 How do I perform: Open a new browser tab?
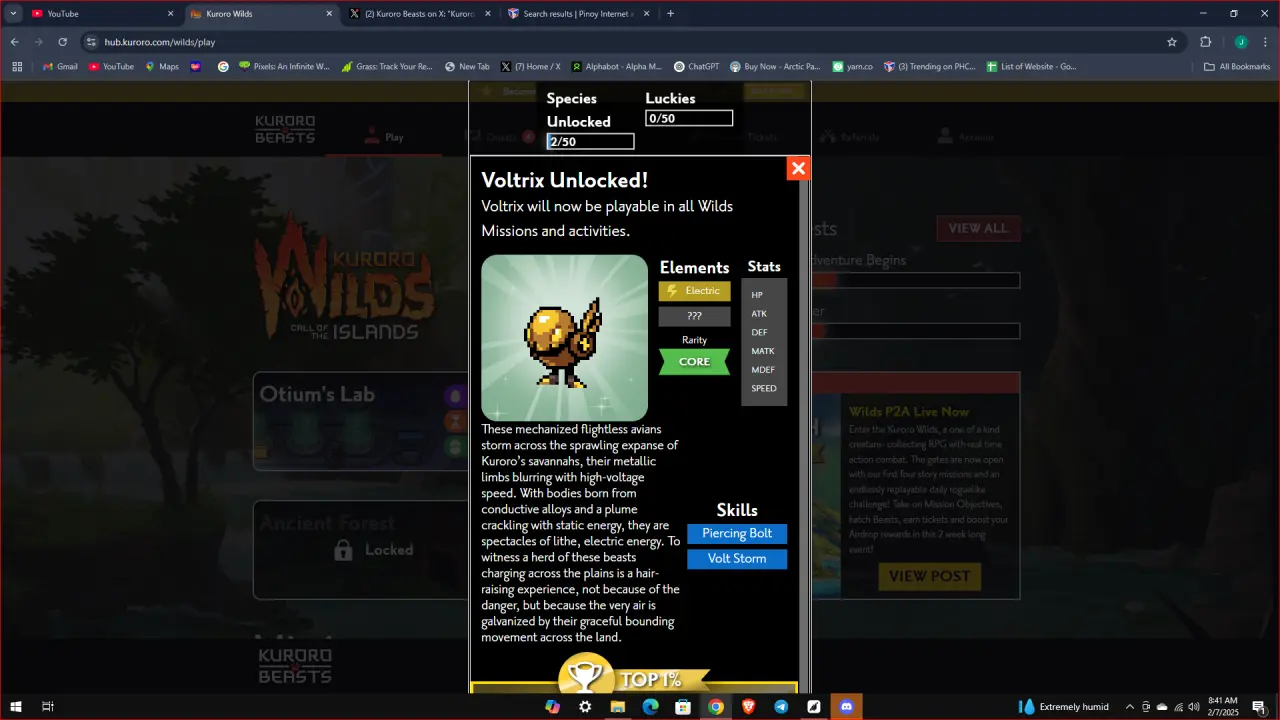coord(670,14)
